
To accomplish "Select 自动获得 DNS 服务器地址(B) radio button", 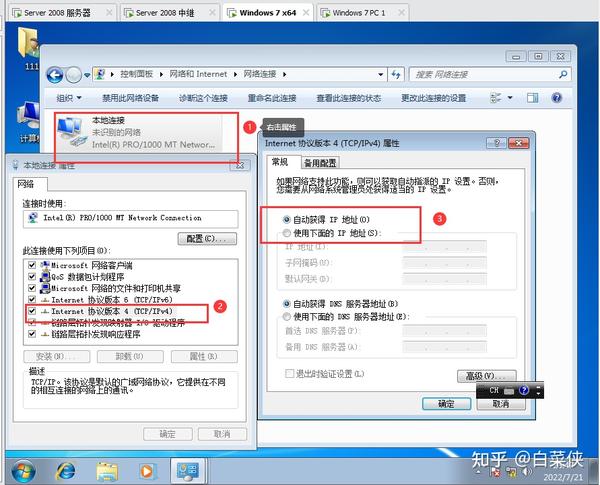I will point(287,304).
